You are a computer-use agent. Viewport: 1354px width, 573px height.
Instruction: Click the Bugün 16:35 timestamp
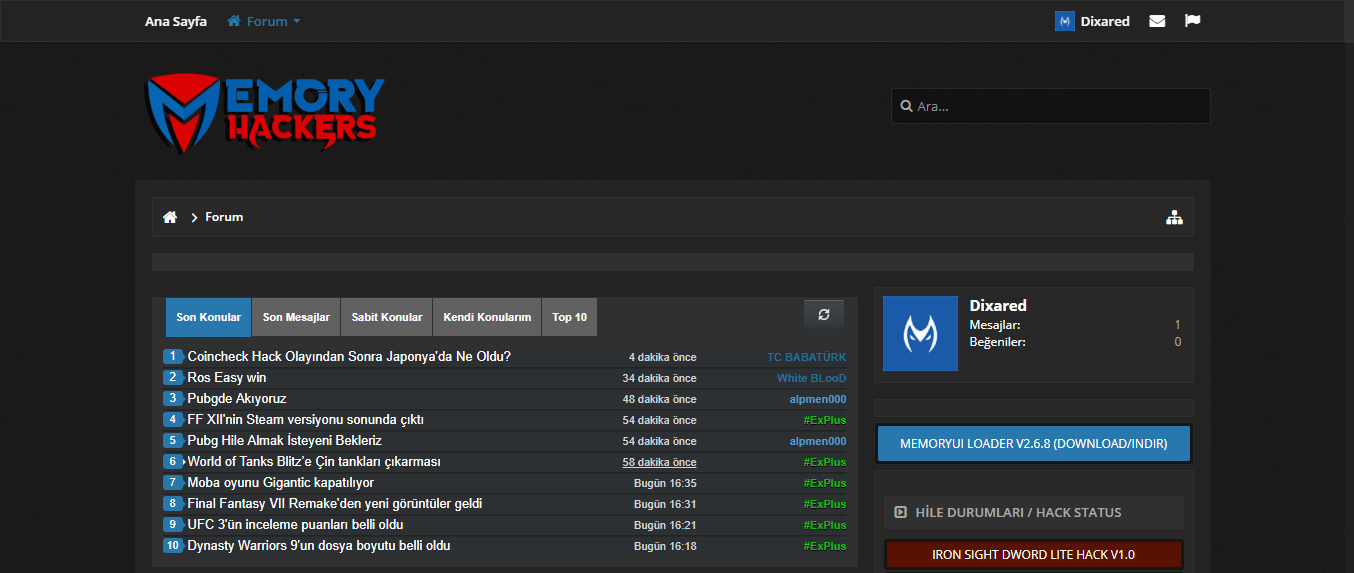[x=665, y=483]
